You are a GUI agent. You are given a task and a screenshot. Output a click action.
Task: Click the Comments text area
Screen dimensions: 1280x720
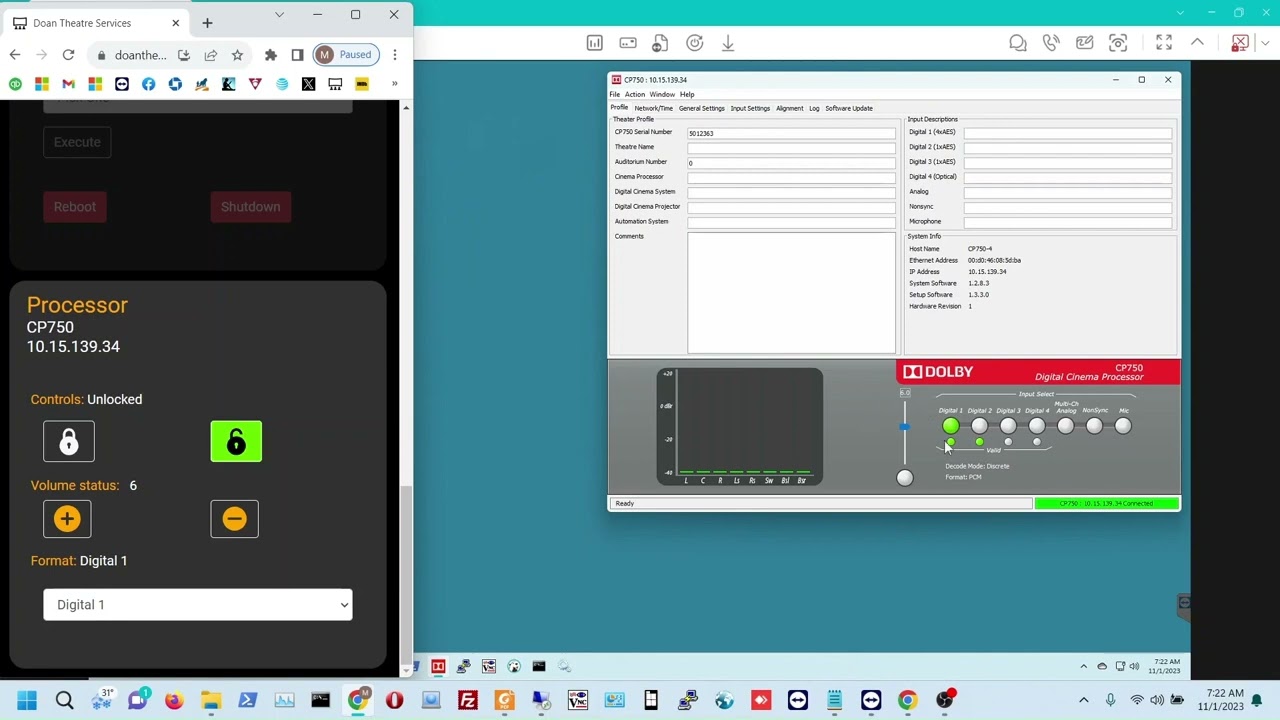[x=791, y=293]
